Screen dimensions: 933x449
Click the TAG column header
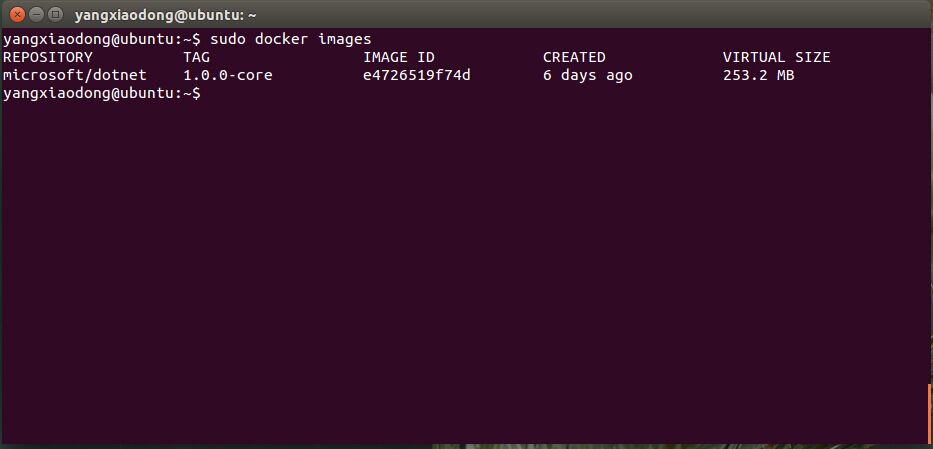(x=196, y=57)
